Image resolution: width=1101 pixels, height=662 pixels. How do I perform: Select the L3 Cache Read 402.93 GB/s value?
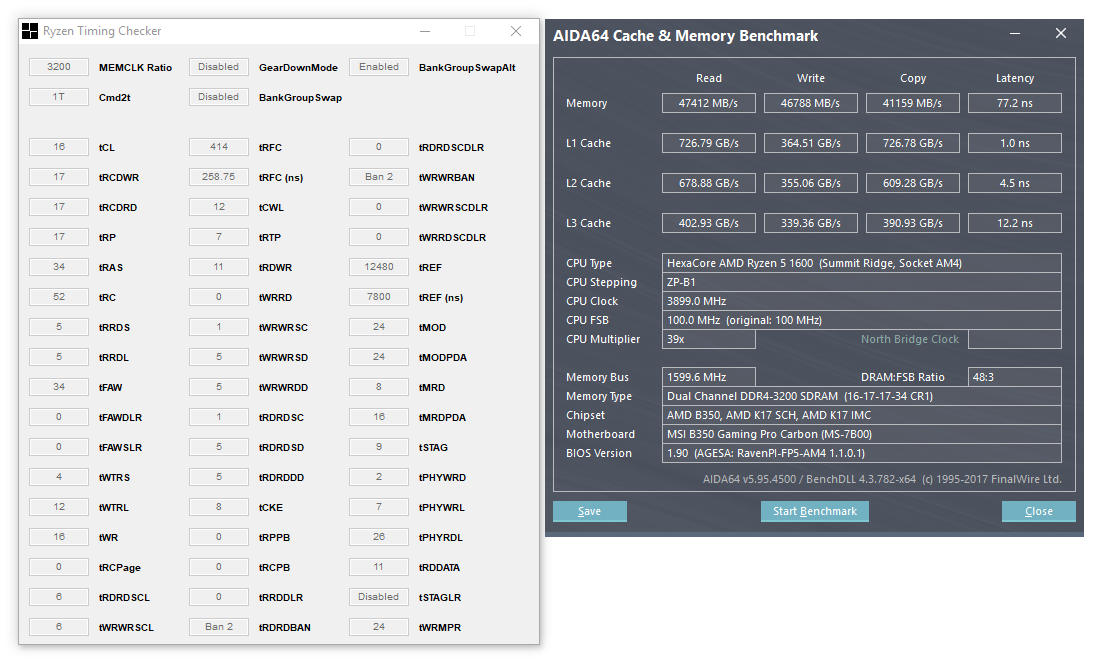point(708,223)
